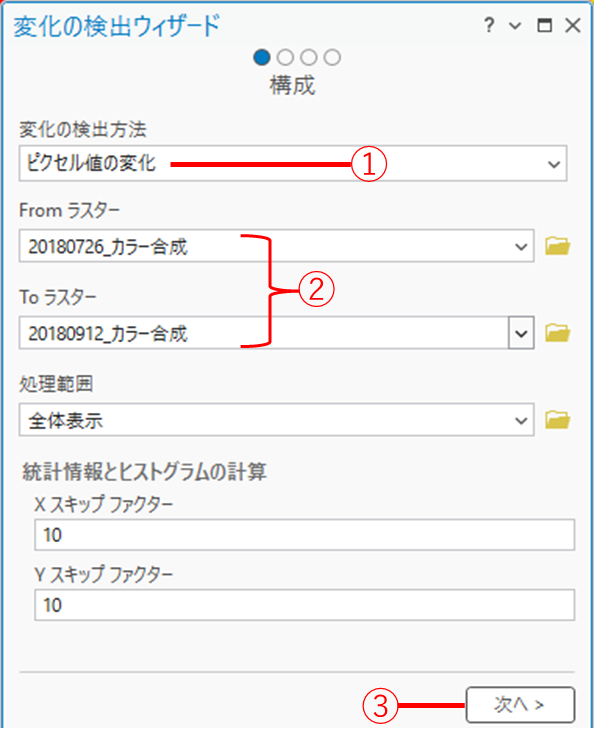Image resolution: width=594 pixels, height=755 pixels.
Task: Open the pane options chevron menu
Action: pos(515,26)
